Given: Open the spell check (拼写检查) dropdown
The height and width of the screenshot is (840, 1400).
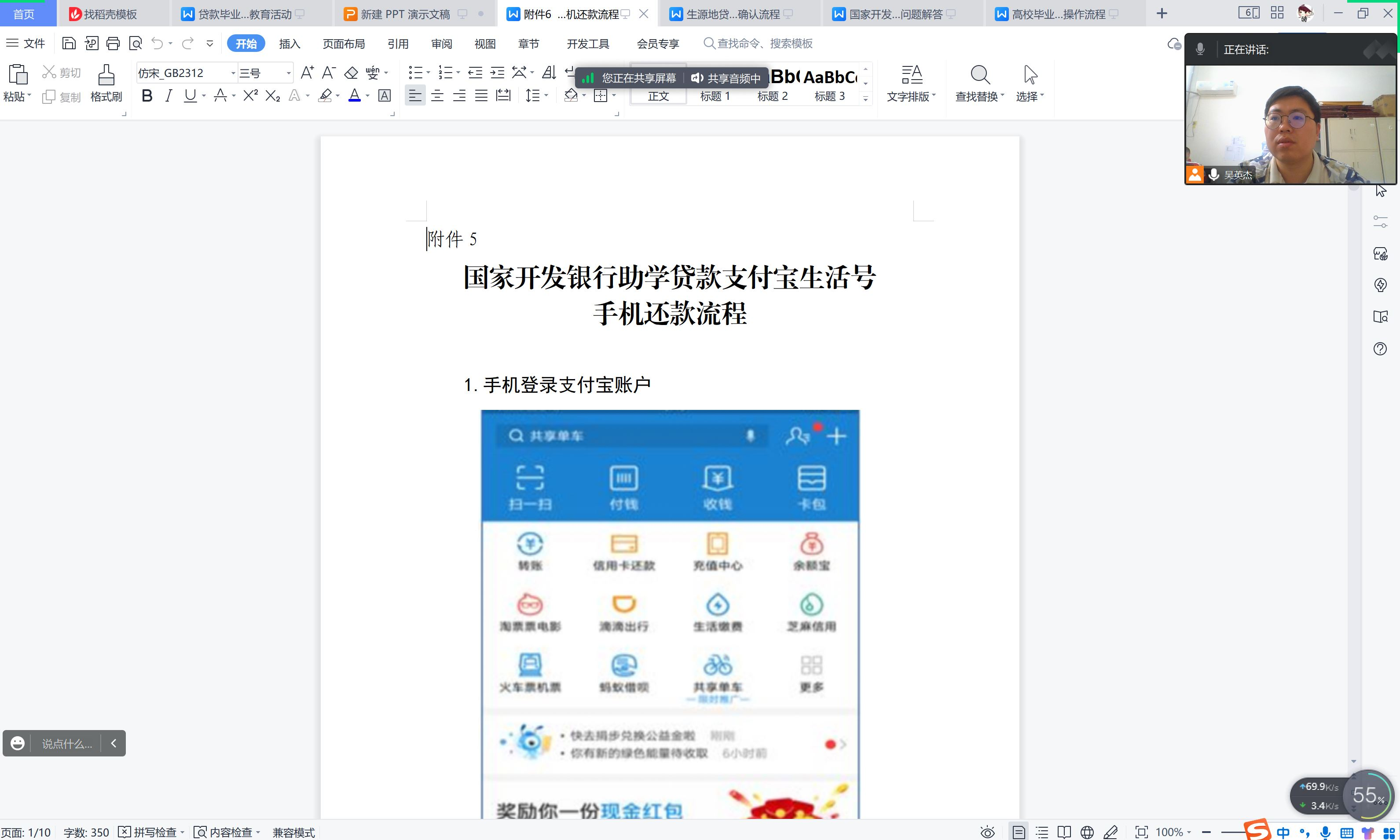Looking at the screenshot, I should pyautogui.click(x=182, y=832).
